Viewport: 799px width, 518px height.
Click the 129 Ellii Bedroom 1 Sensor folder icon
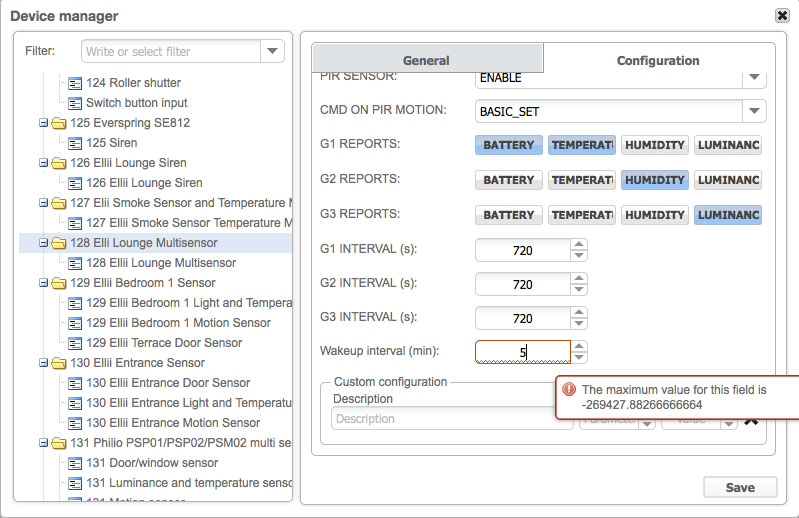pyautogui.click(x=58, y=283)
